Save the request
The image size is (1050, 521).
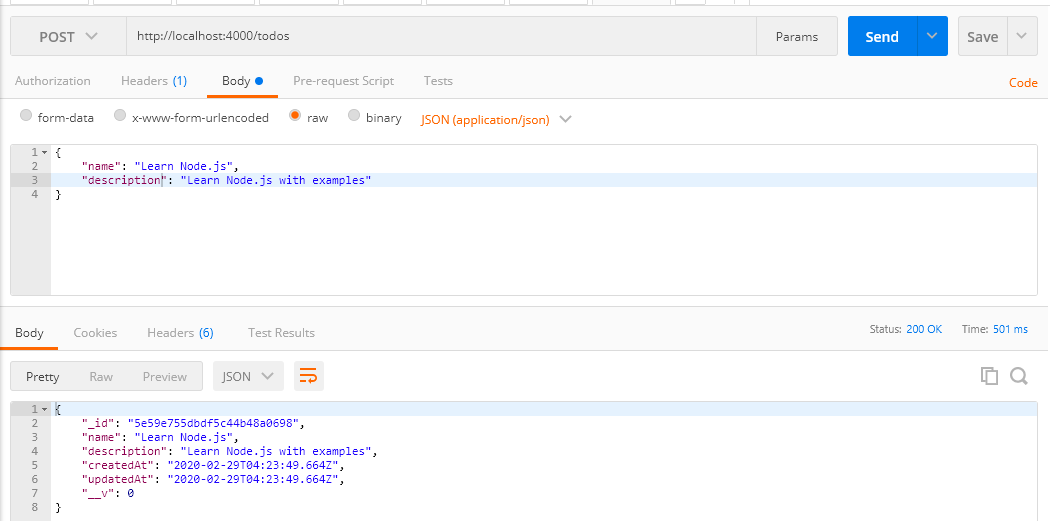click(x=982, y=36)
